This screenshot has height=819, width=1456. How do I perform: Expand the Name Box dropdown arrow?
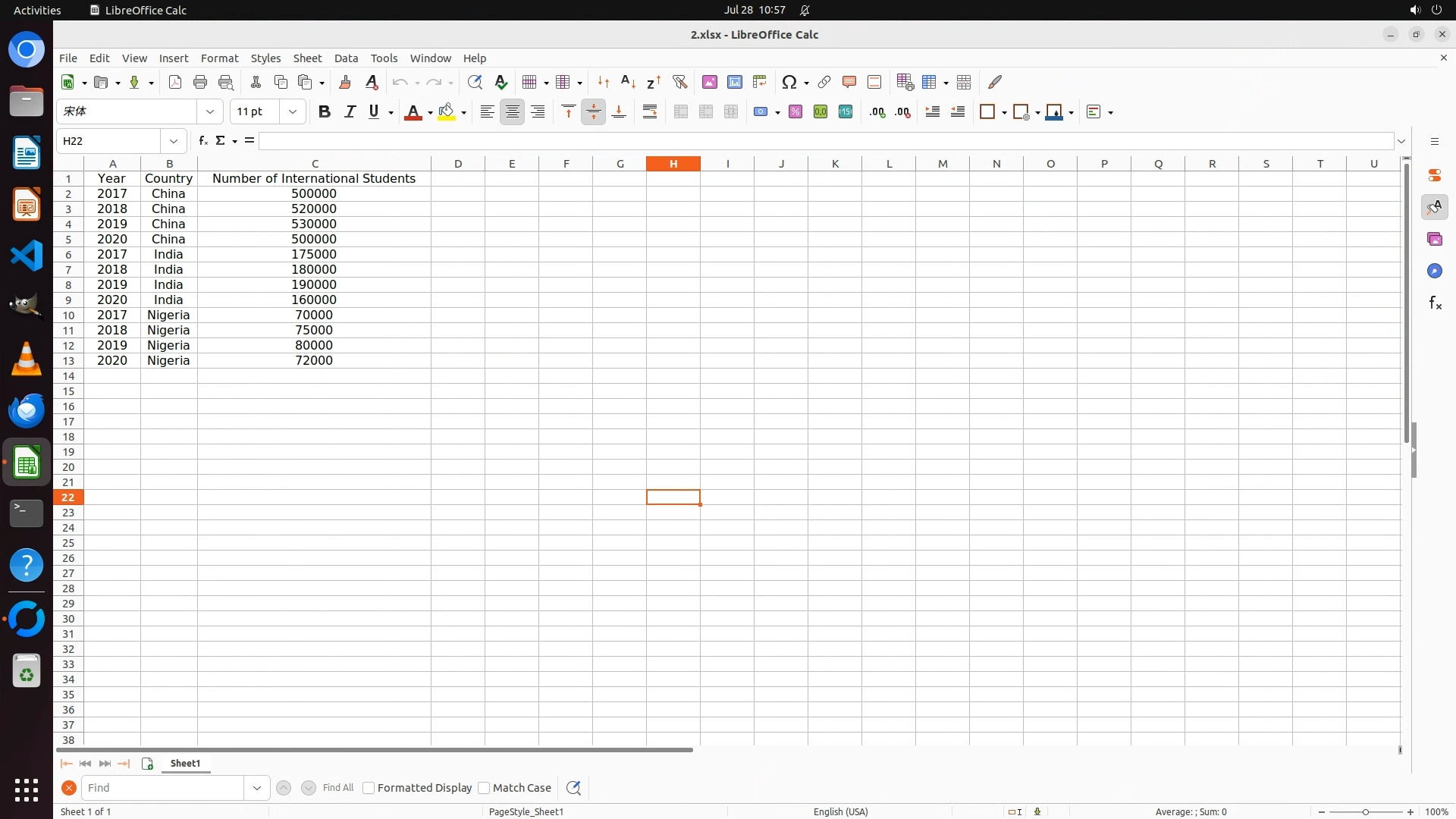coord(174,141)
